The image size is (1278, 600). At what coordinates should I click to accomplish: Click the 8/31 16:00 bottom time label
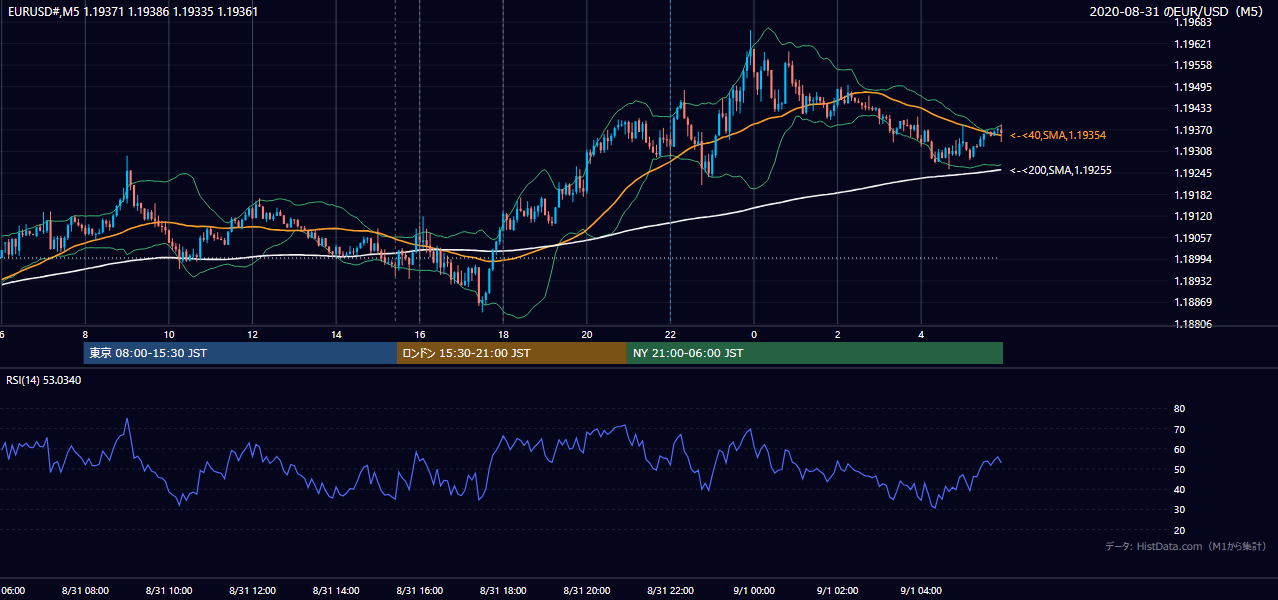pyautogui.click(x=419, y=591)
